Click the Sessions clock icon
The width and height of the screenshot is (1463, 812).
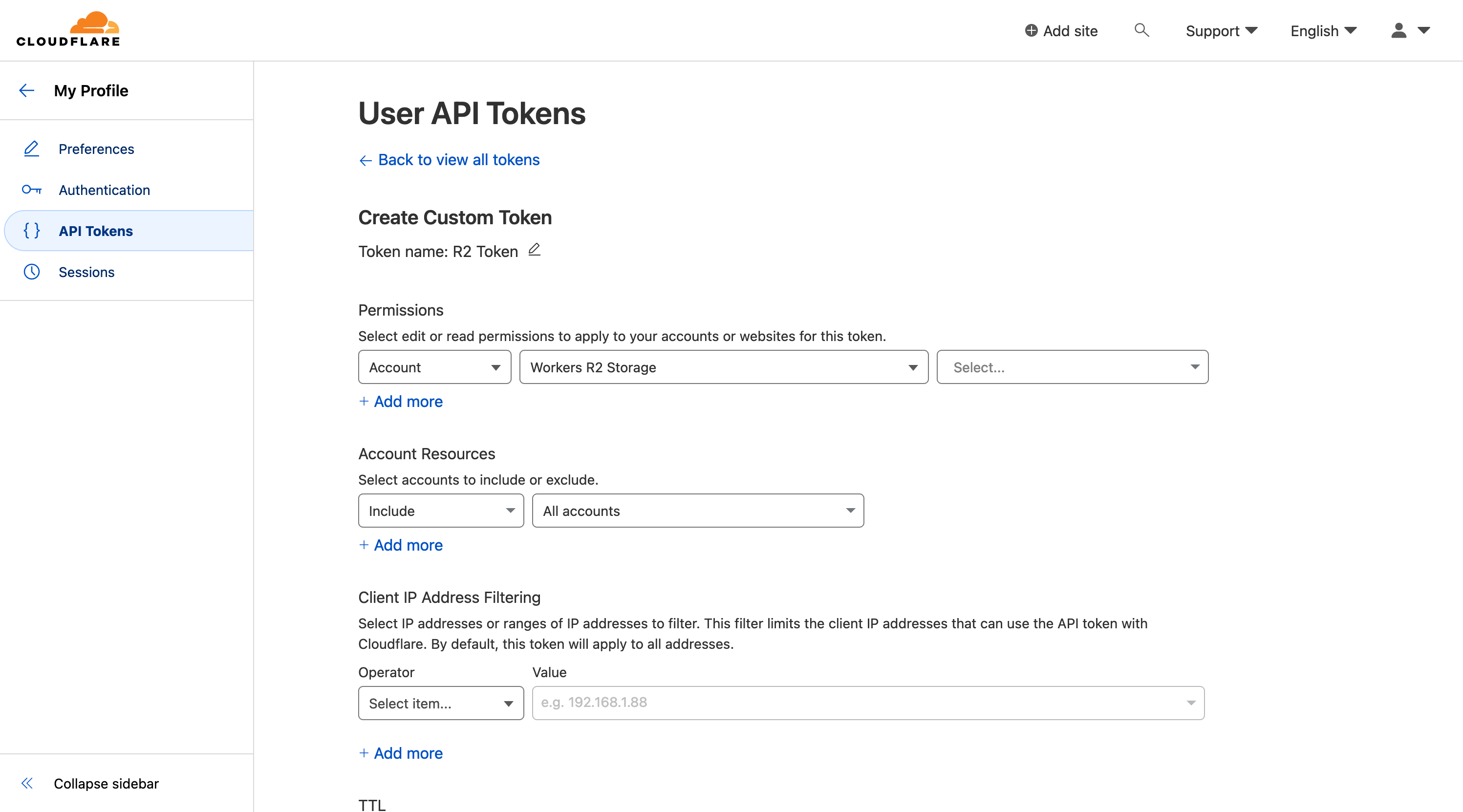tap(32, 272)
